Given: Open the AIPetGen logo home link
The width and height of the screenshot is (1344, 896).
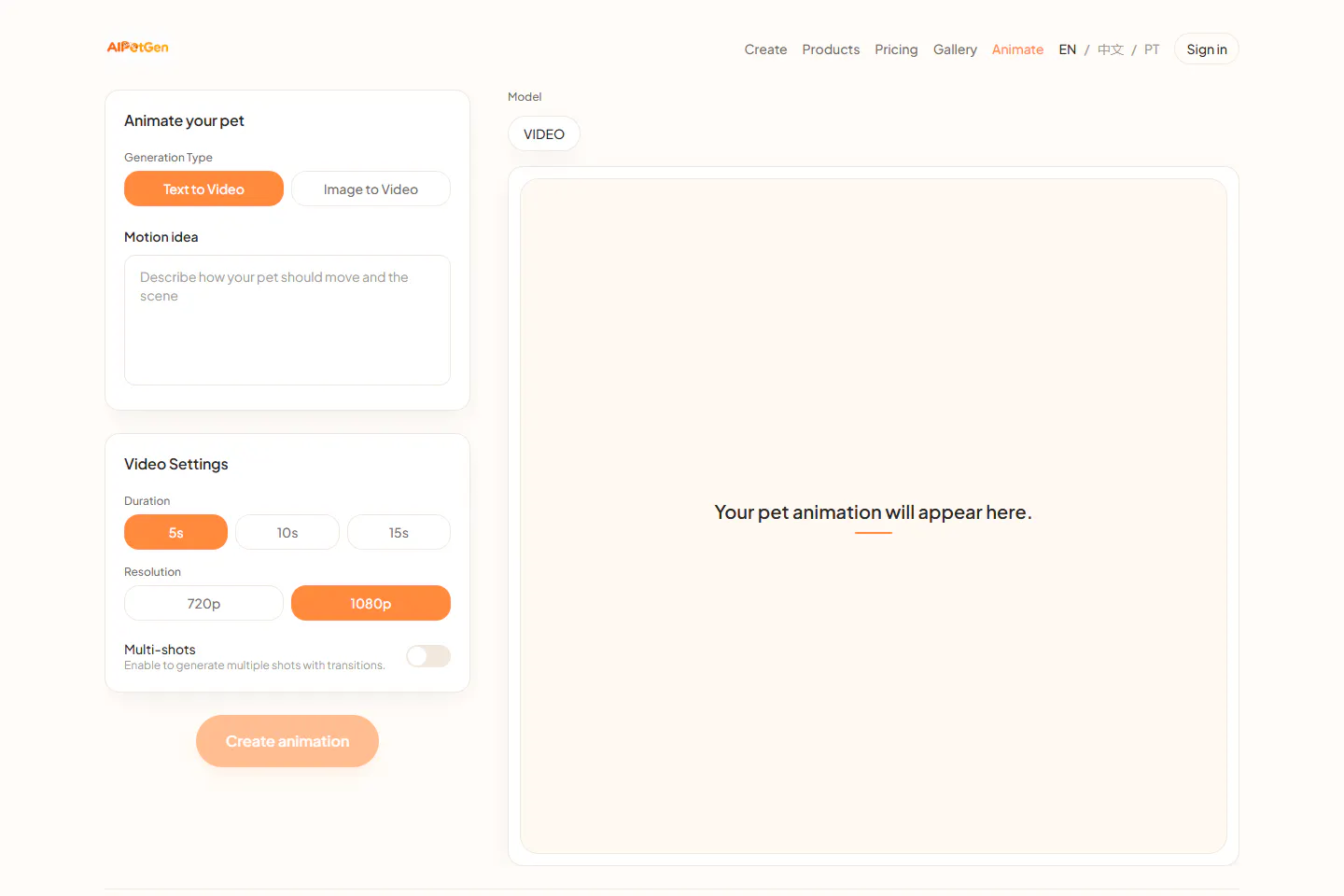Looking at the screenshot, I should click(x=137, y=48).
